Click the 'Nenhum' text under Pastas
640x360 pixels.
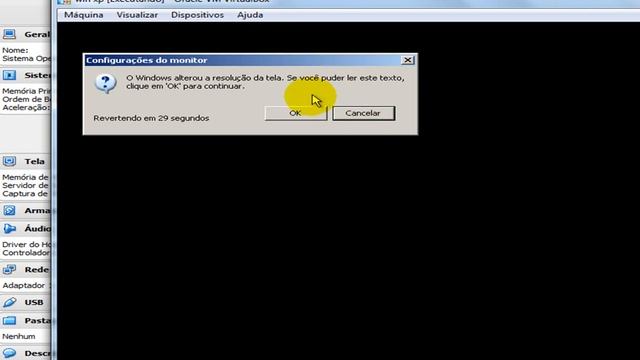click(18, 336)
